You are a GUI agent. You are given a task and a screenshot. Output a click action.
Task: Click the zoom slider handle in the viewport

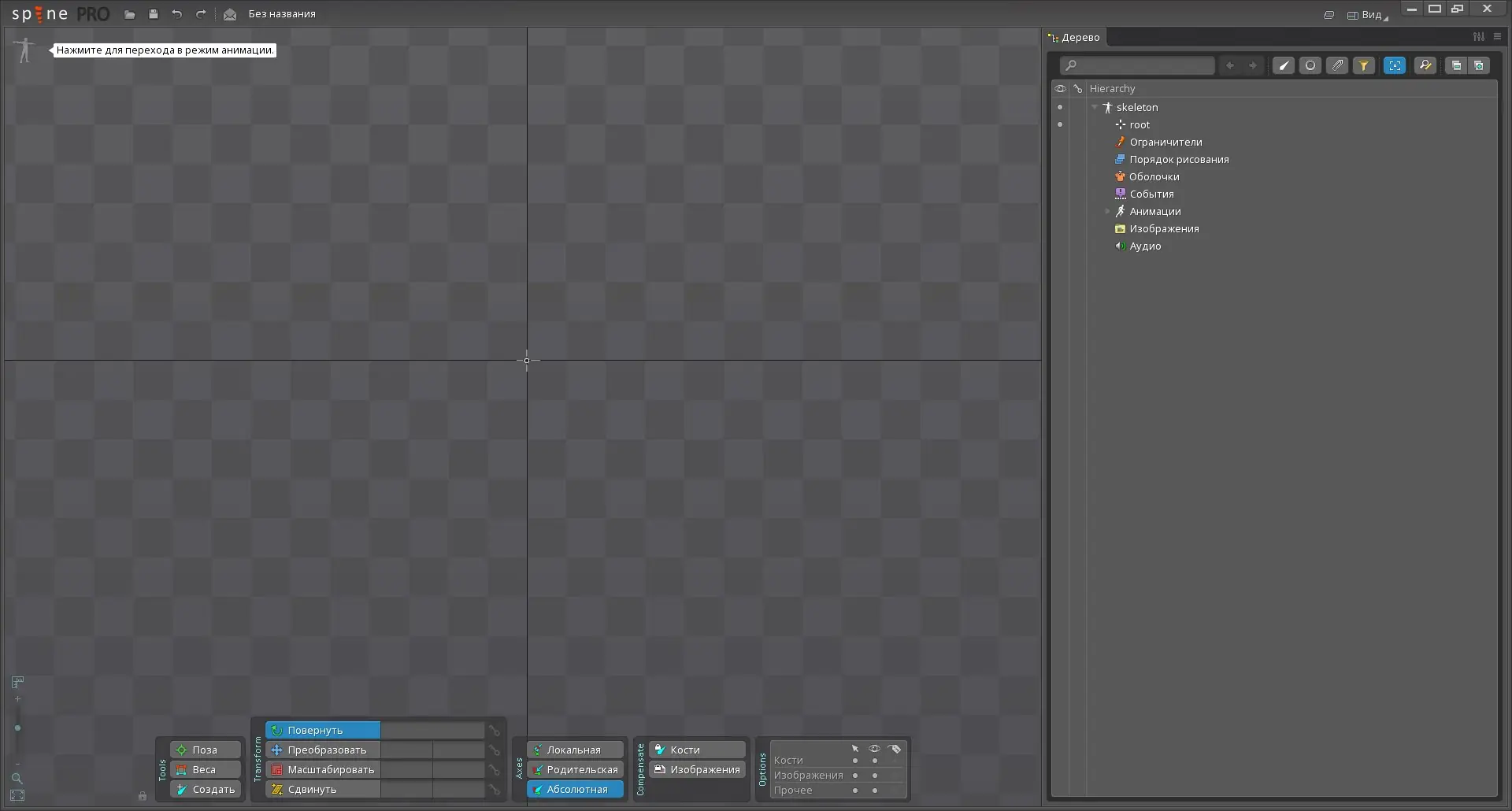17,728
